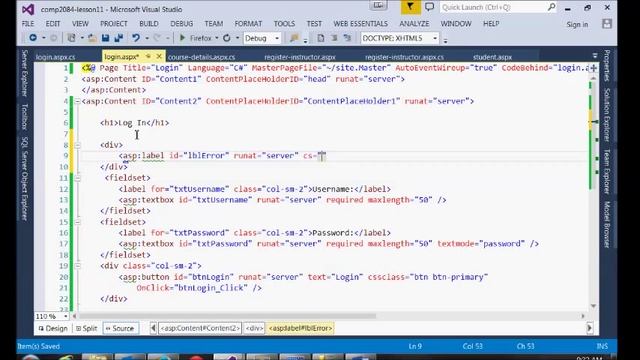Open the Server Explorer side panel
Image resolution: width=640 pixels, height=360 pixels.
[x=25, y=73]
